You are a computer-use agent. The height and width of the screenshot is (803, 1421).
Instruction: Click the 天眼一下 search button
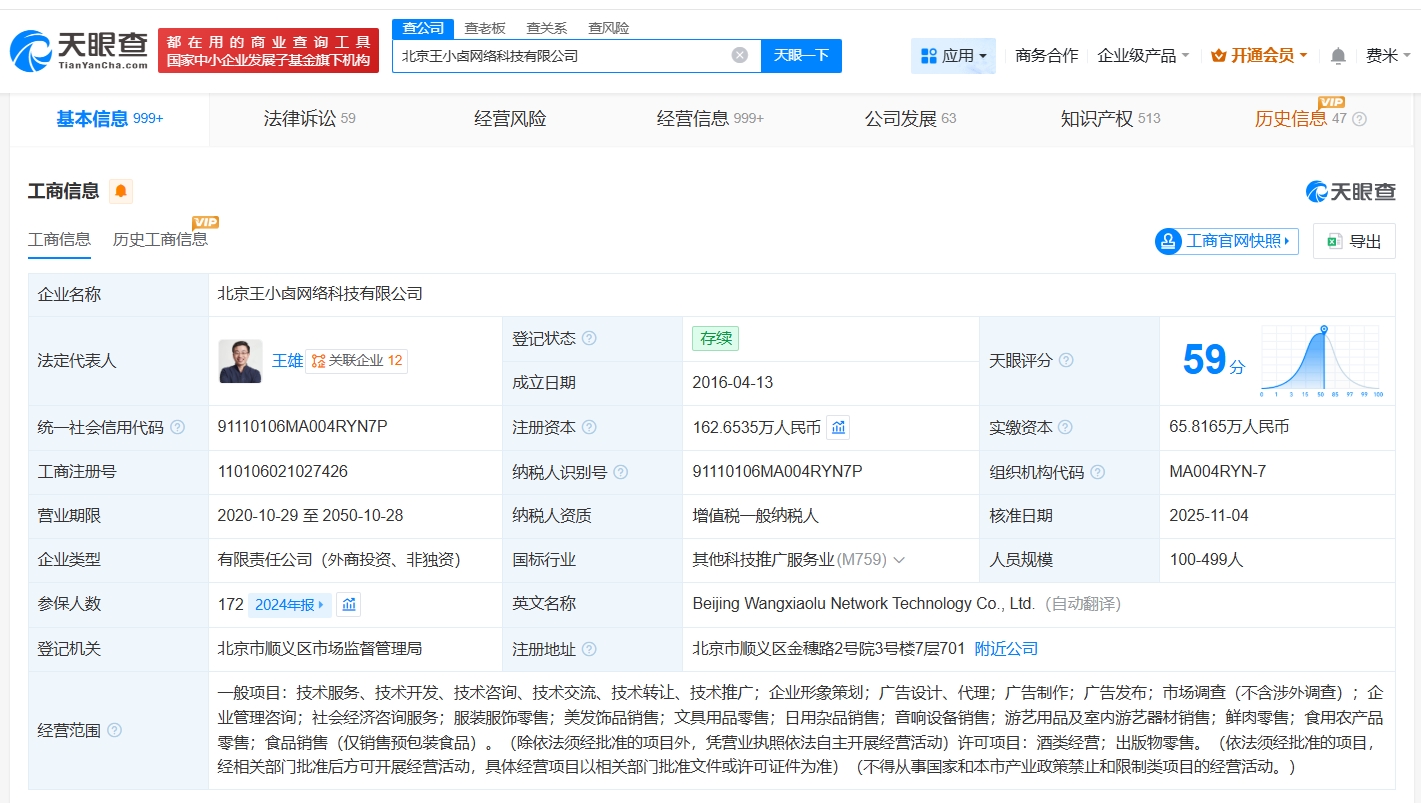click(801, 56)
